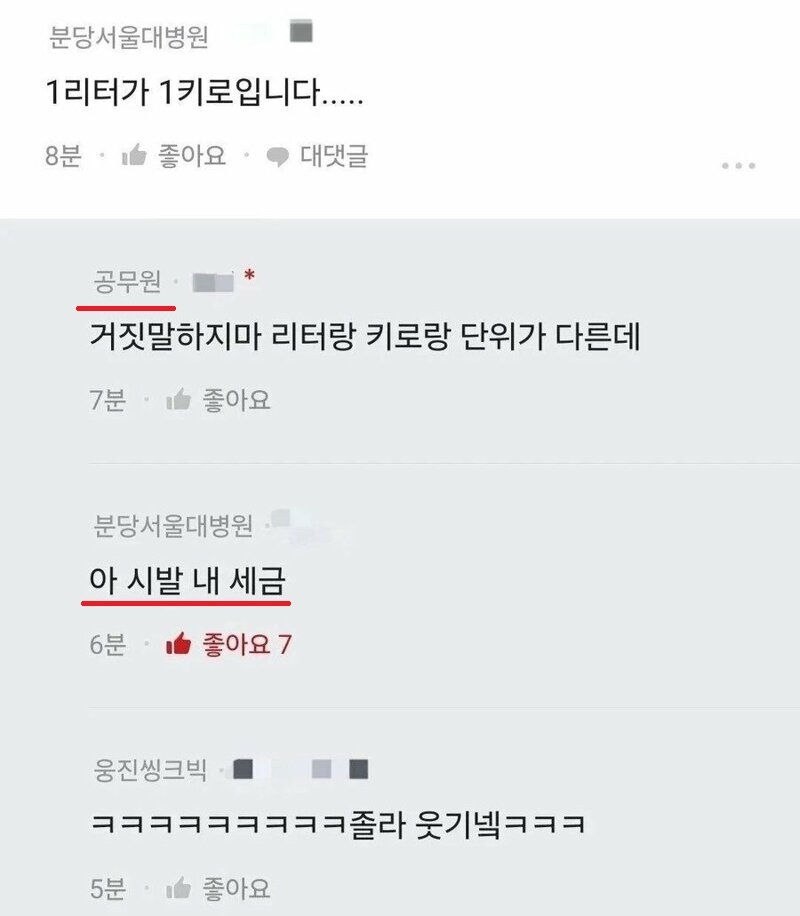
Task: Open 분당서울대병원 author name in replies
Action: pyautogui.click(x=173, y=525)
